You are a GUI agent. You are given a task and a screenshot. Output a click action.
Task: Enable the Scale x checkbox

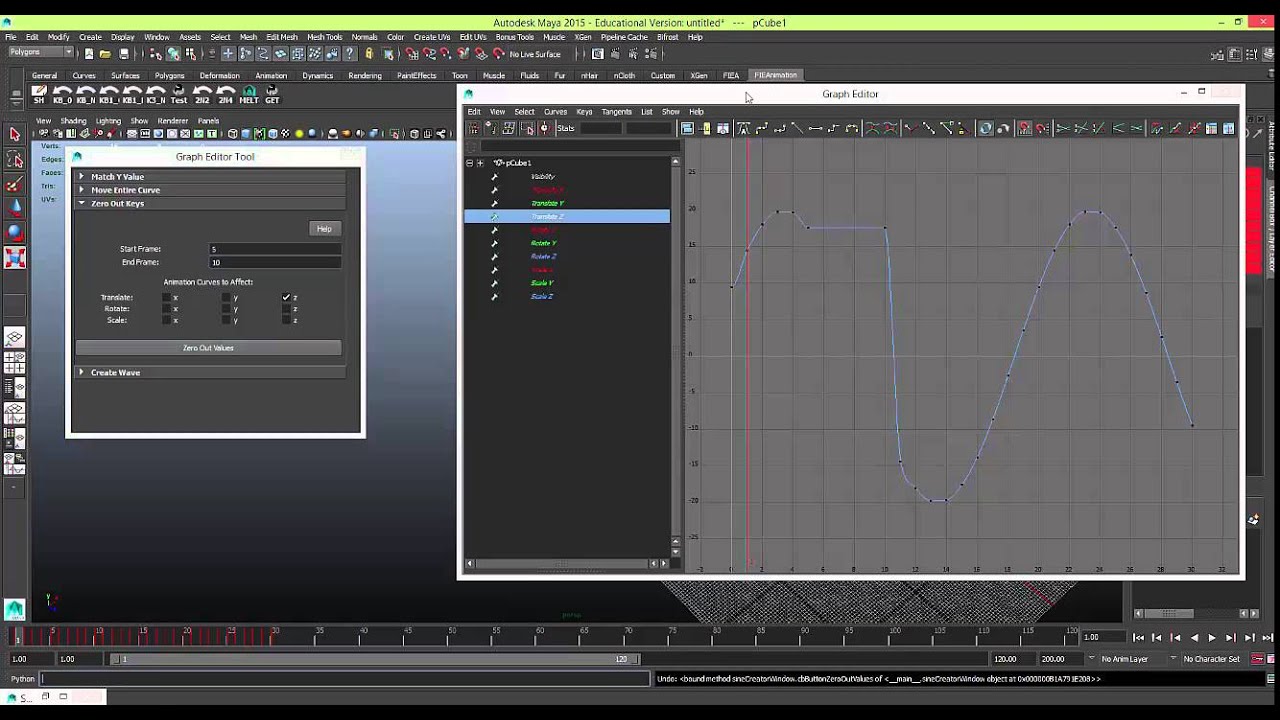coord(166,320)
